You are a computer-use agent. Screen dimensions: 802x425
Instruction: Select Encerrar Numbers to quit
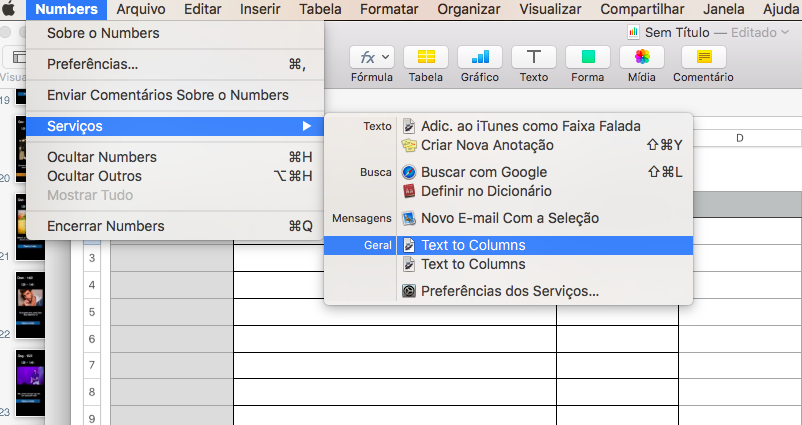click(175, 226)
